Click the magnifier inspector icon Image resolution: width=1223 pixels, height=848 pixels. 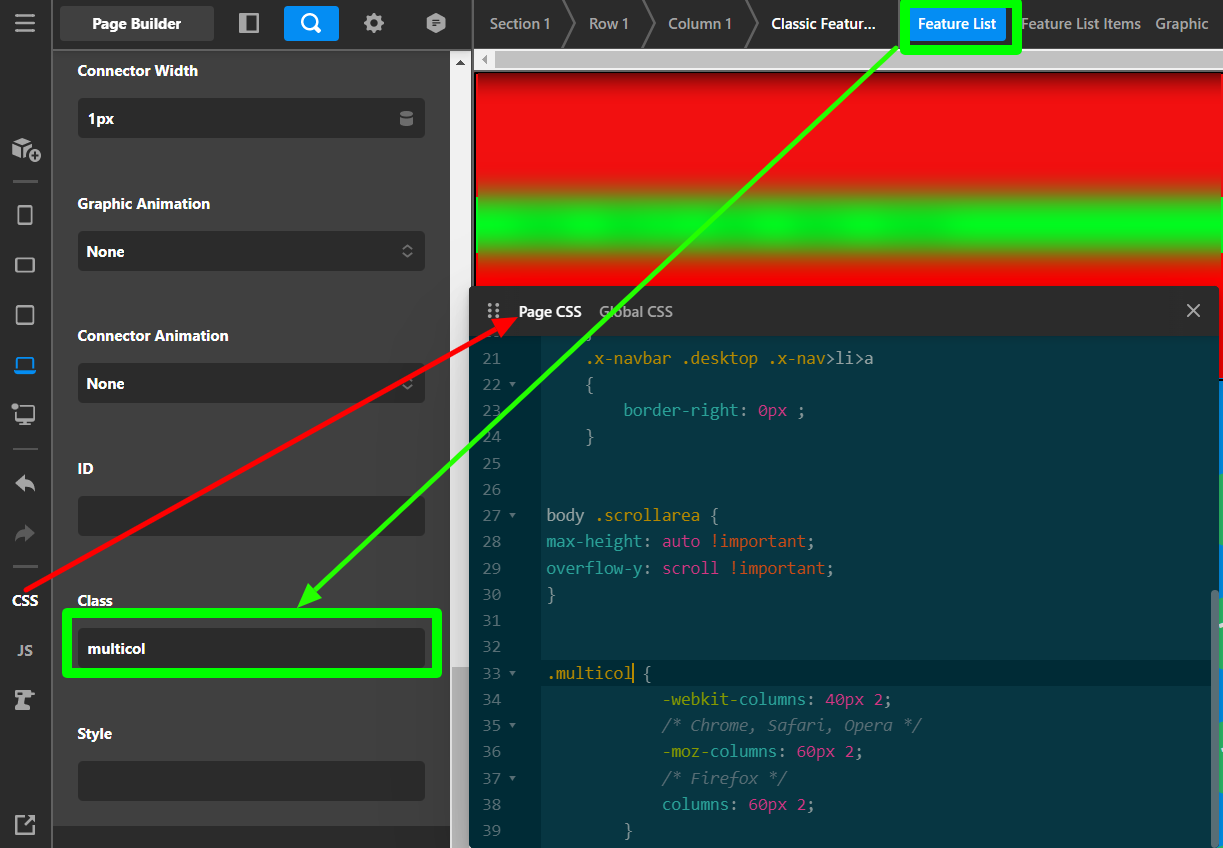311,23
